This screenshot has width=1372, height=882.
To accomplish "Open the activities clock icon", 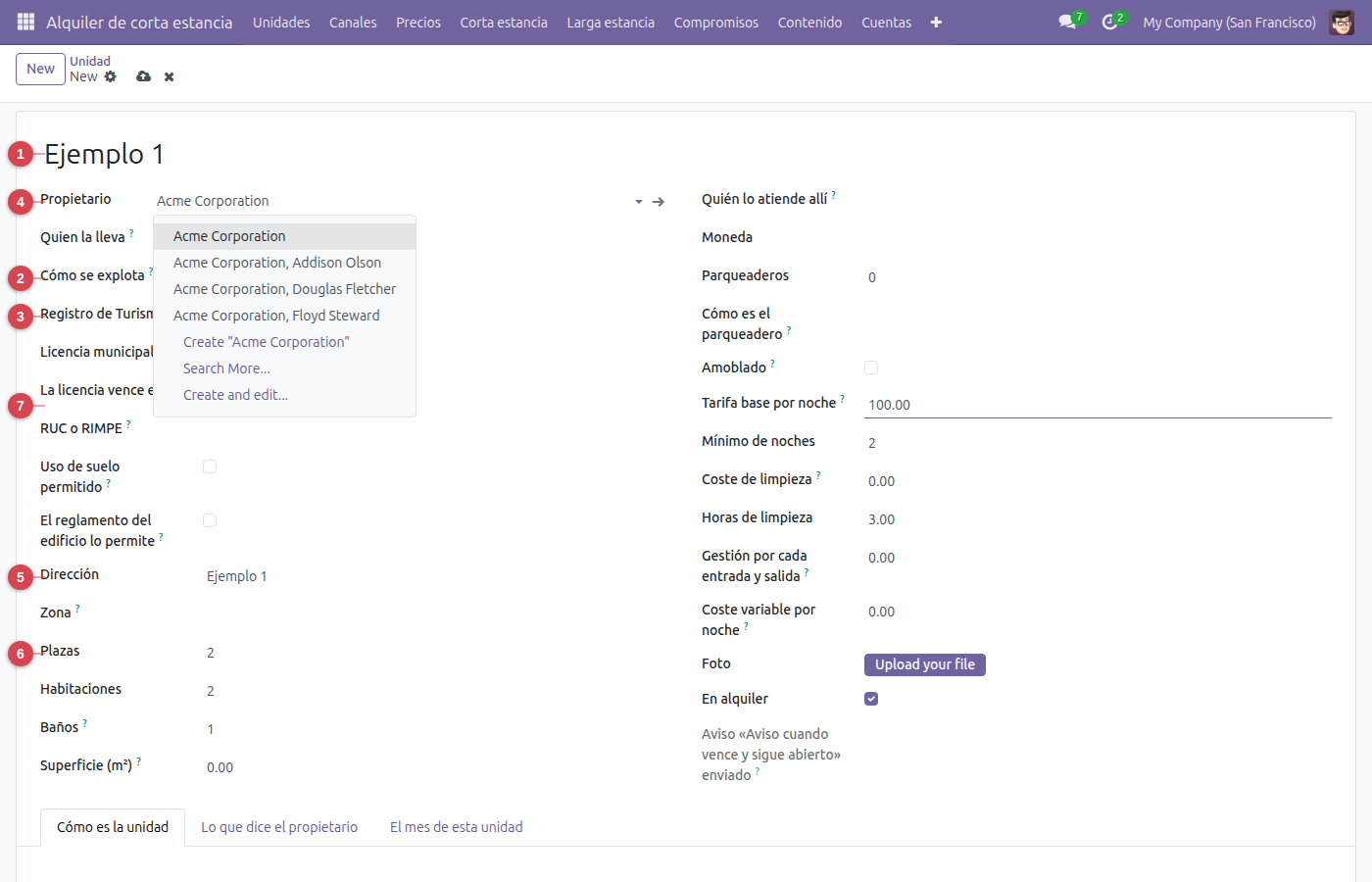I will coord(1109,22).
